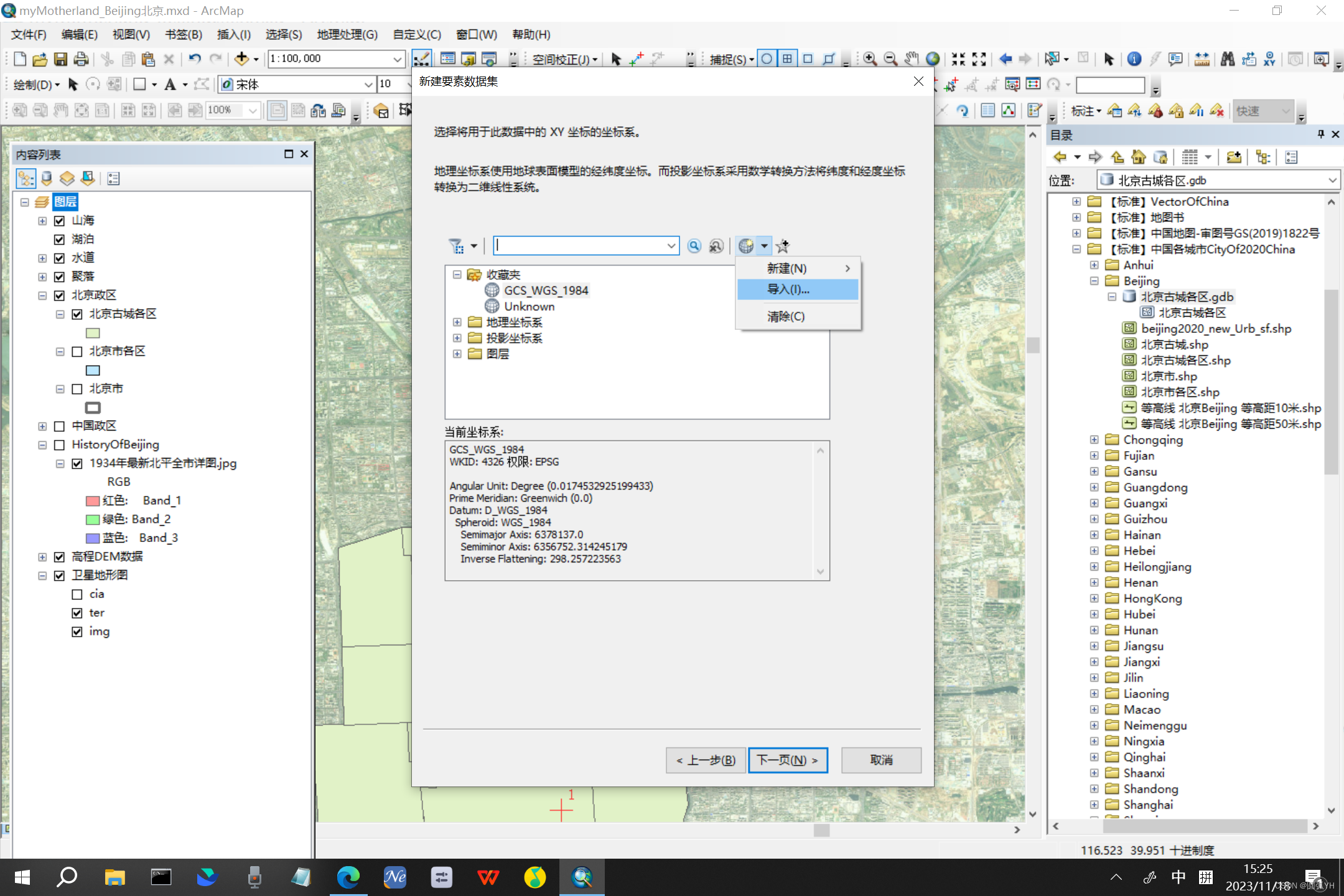This screenshot has width=1344, height=896.
Task: Choose 导入(I)... from the popup menu
Action: tap(788, 289)
